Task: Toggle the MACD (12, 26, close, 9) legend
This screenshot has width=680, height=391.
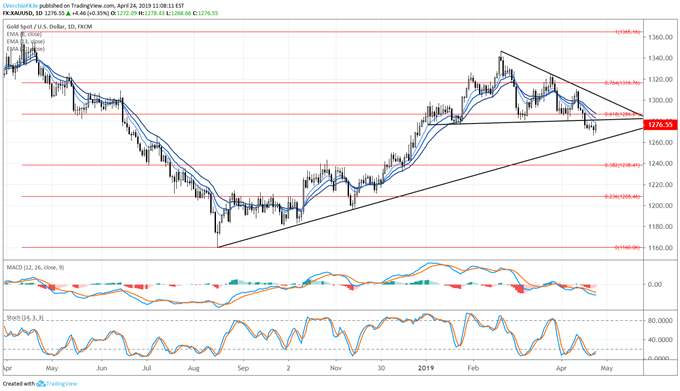Action: (x=35, y=267)
